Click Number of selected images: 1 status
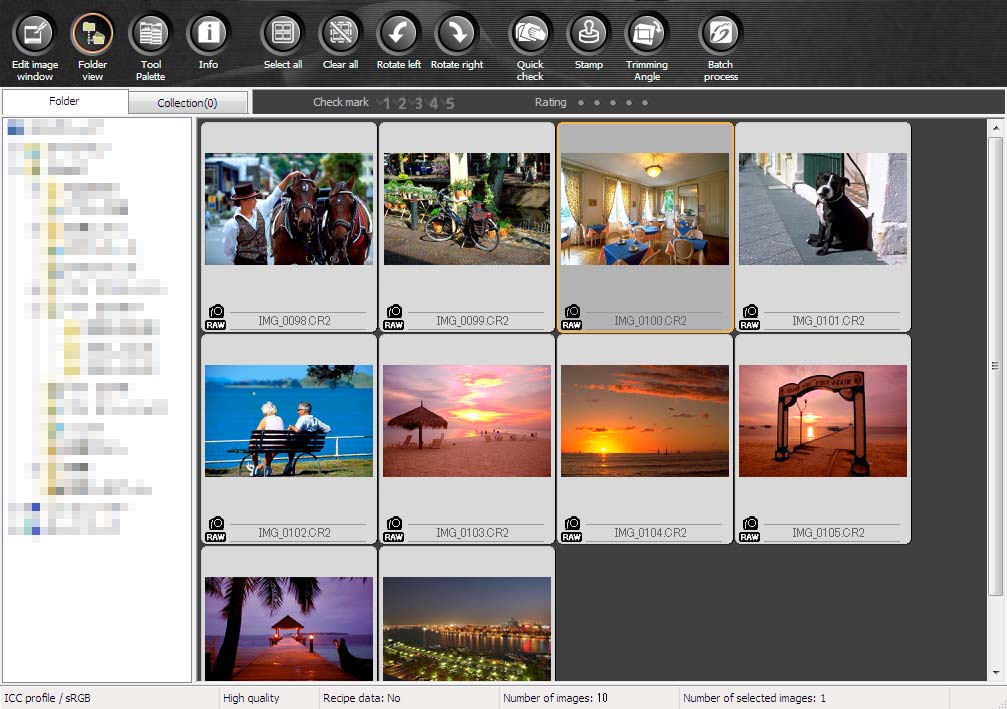 coord(754,698)
